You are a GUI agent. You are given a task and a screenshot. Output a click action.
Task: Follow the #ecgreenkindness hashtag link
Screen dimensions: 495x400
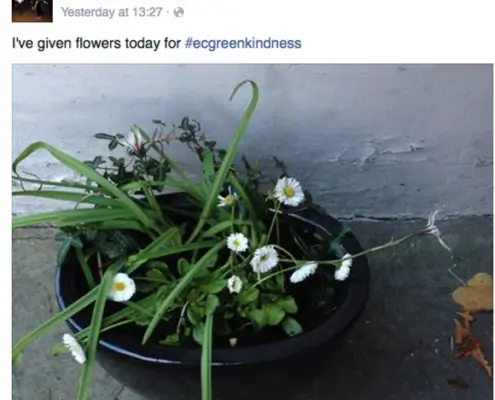click(243, 43)
